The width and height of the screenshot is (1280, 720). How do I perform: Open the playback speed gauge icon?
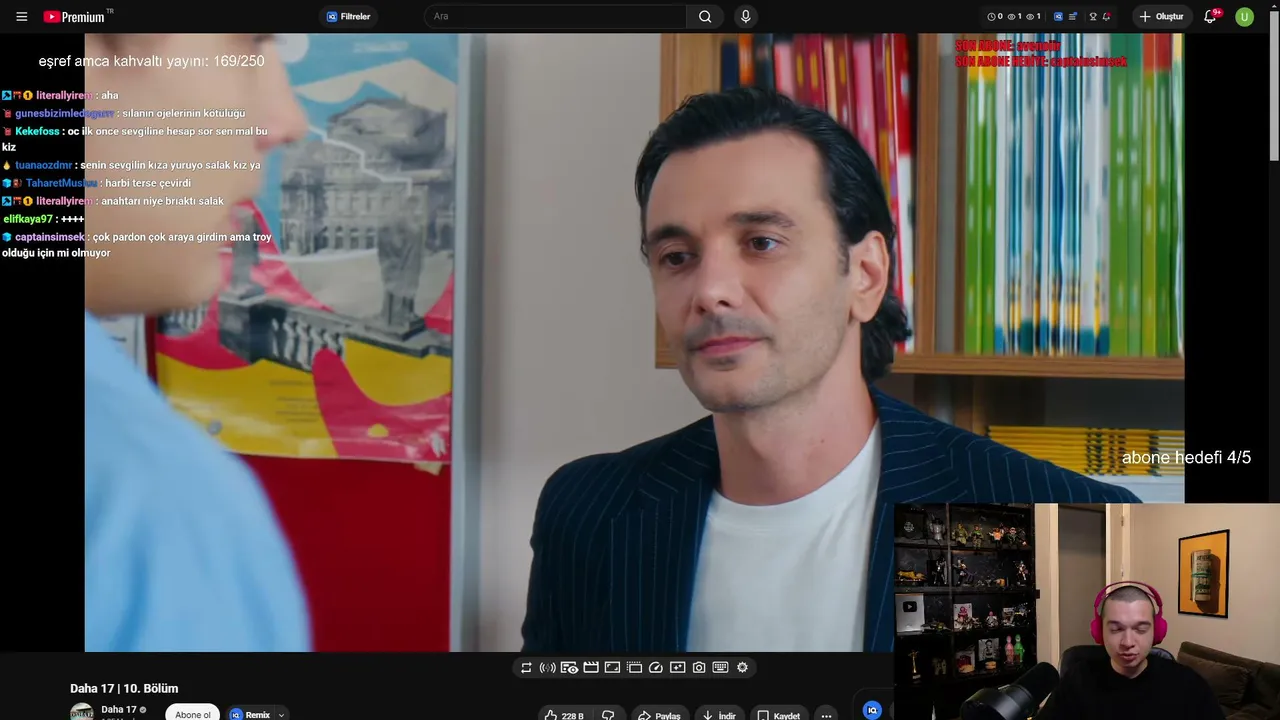656,668
